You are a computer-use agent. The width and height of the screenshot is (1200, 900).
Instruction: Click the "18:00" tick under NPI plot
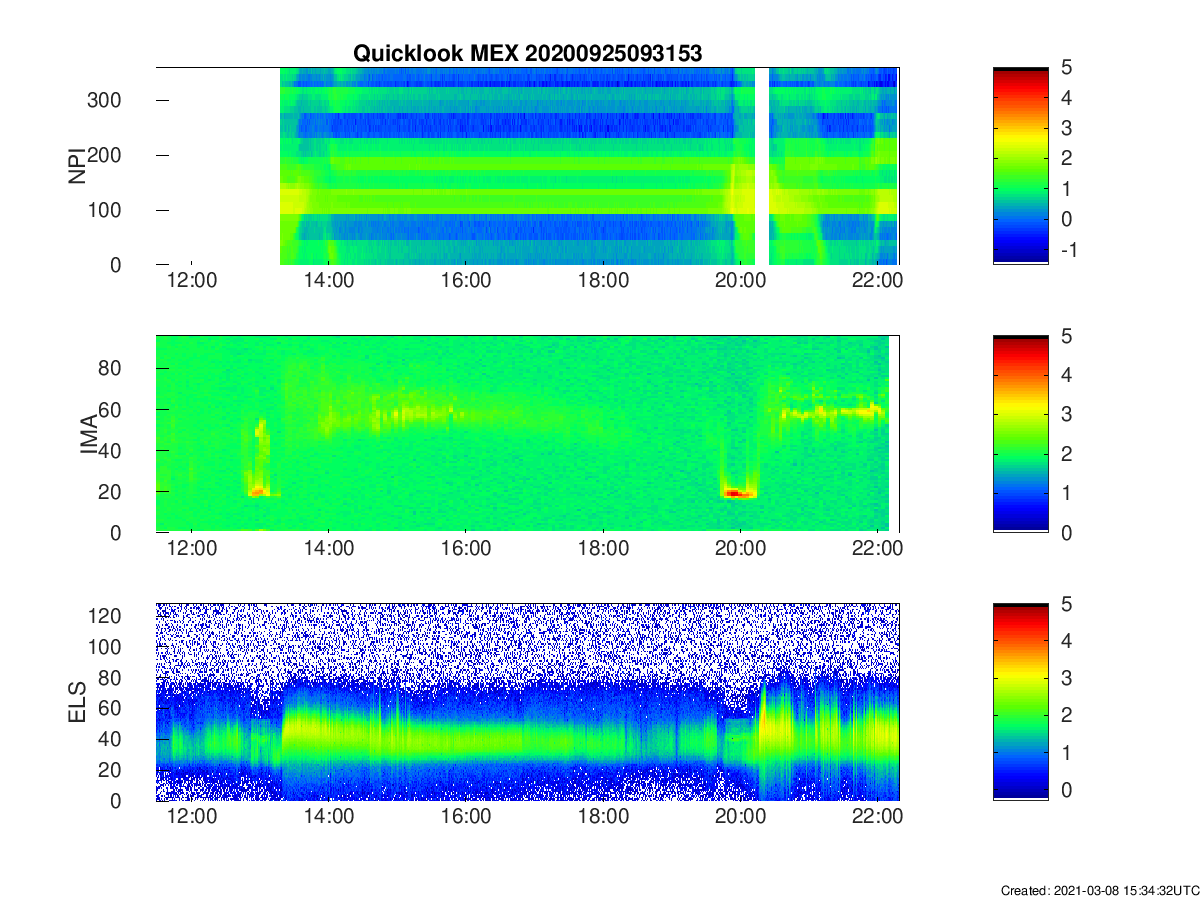[603, 281]
